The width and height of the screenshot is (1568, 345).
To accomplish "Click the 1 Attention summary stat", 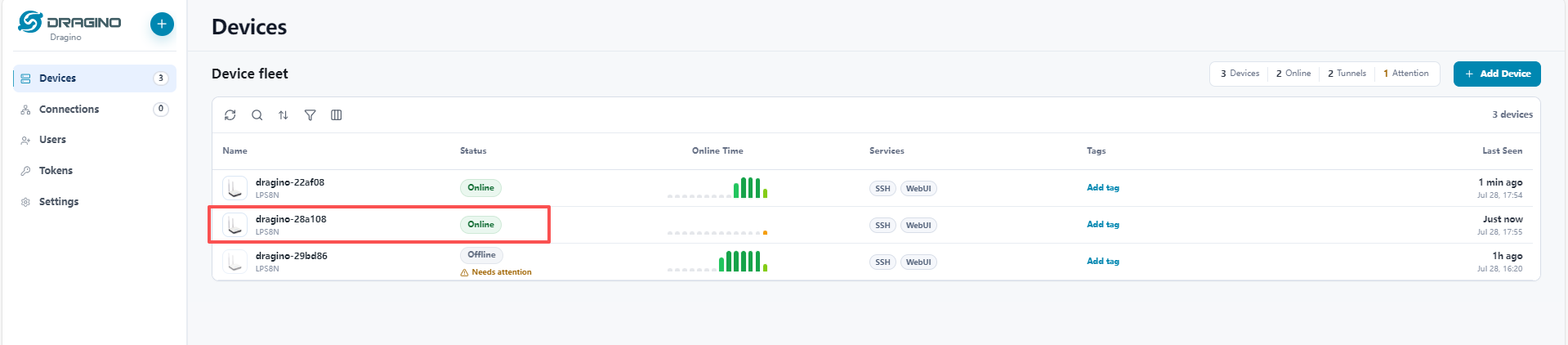I will coord(1406,74).
